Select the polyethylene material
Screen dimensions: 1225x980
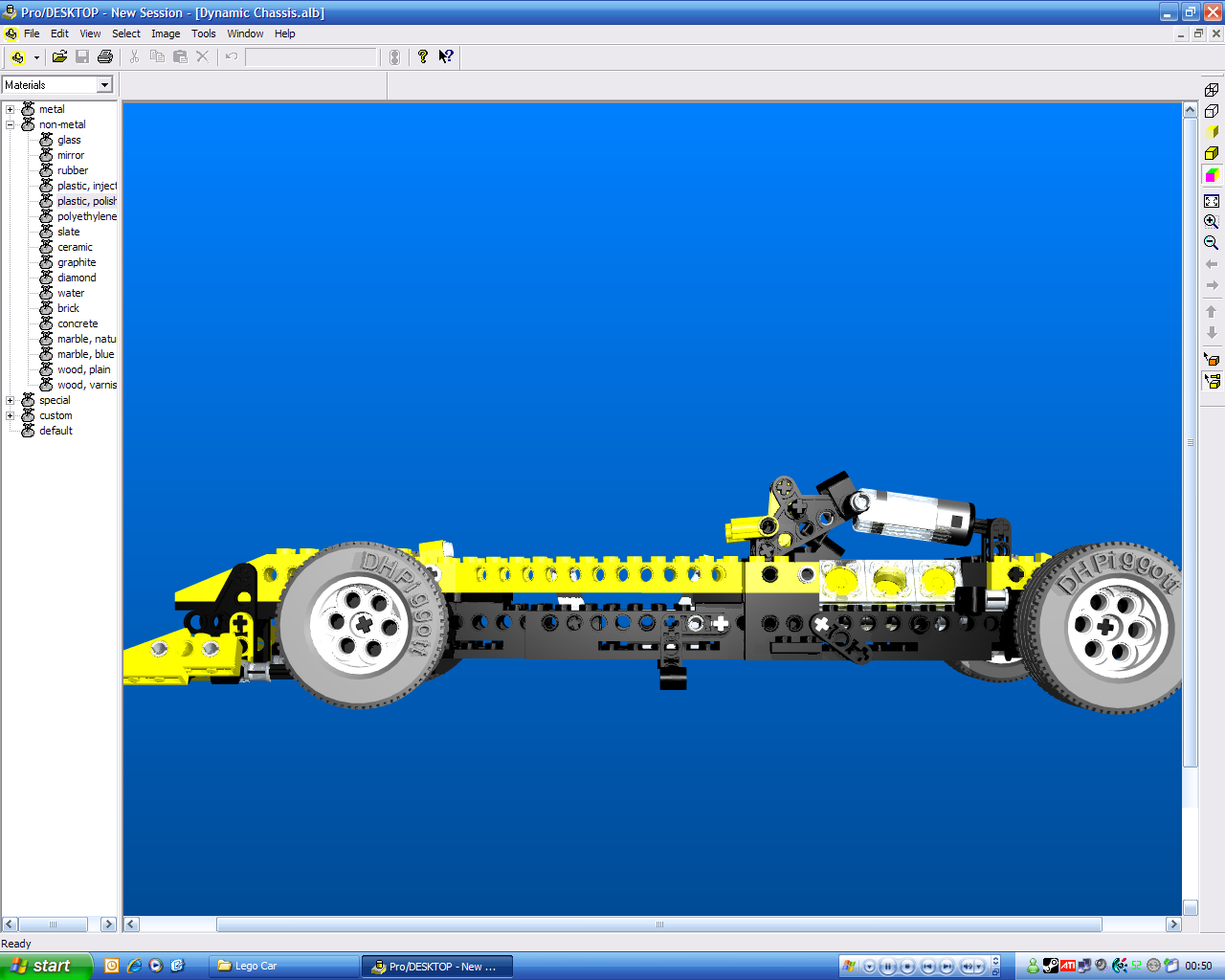point(86,216)
